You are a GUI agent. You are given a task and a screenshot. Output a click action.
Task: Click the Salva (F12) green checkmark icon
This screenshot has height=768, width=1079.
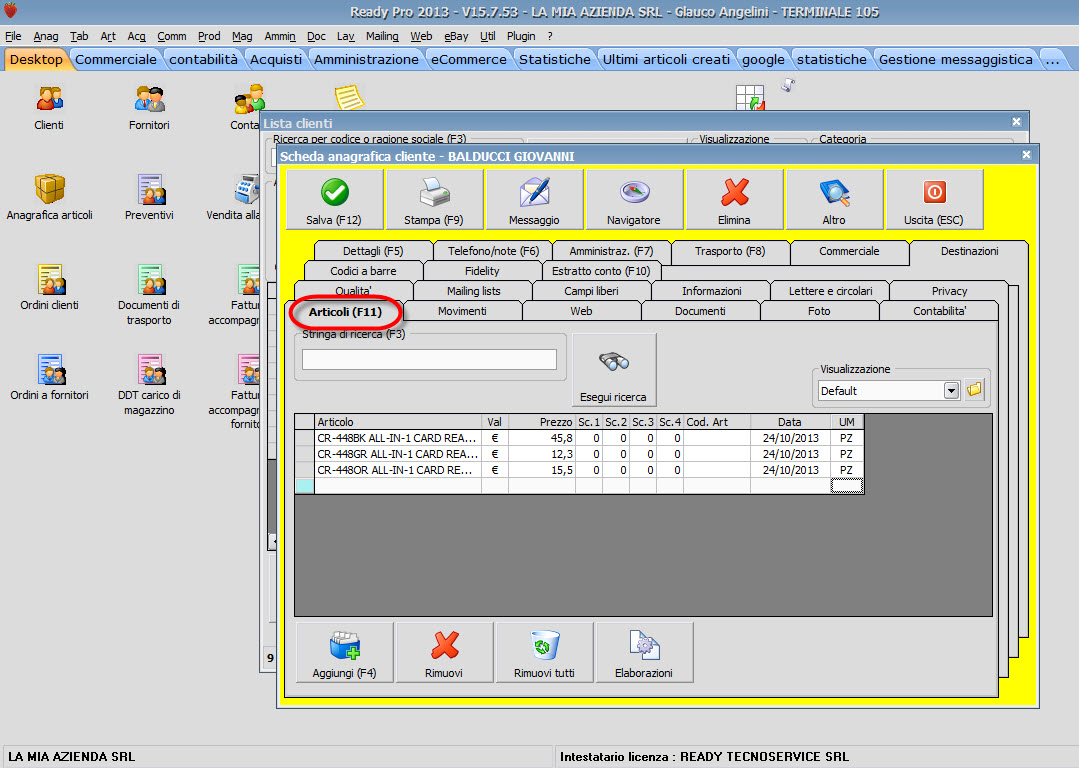point(334,192)
